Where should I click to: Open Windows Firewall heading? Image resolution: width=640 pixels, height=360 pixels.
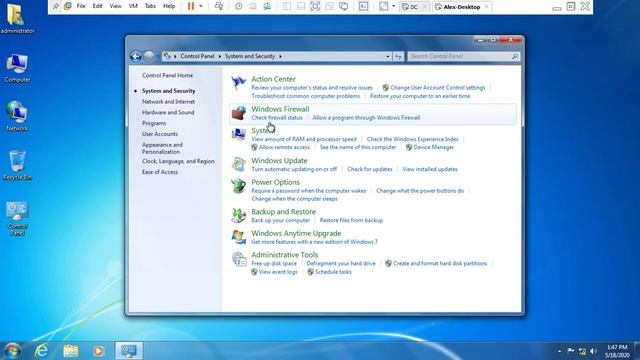click(x=280, y=109)
